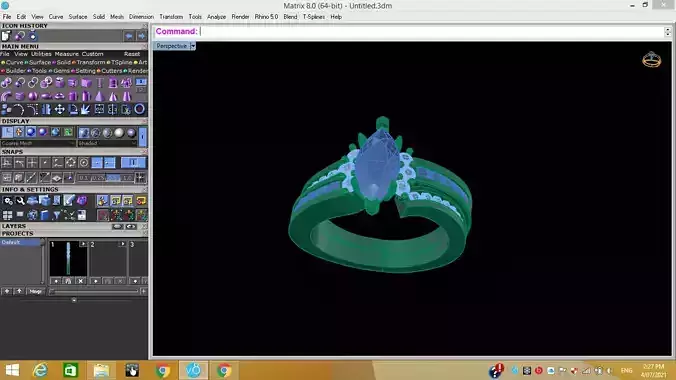676x380 pixels.
Task: Click the boolean union icon
Action: point(6,83)
